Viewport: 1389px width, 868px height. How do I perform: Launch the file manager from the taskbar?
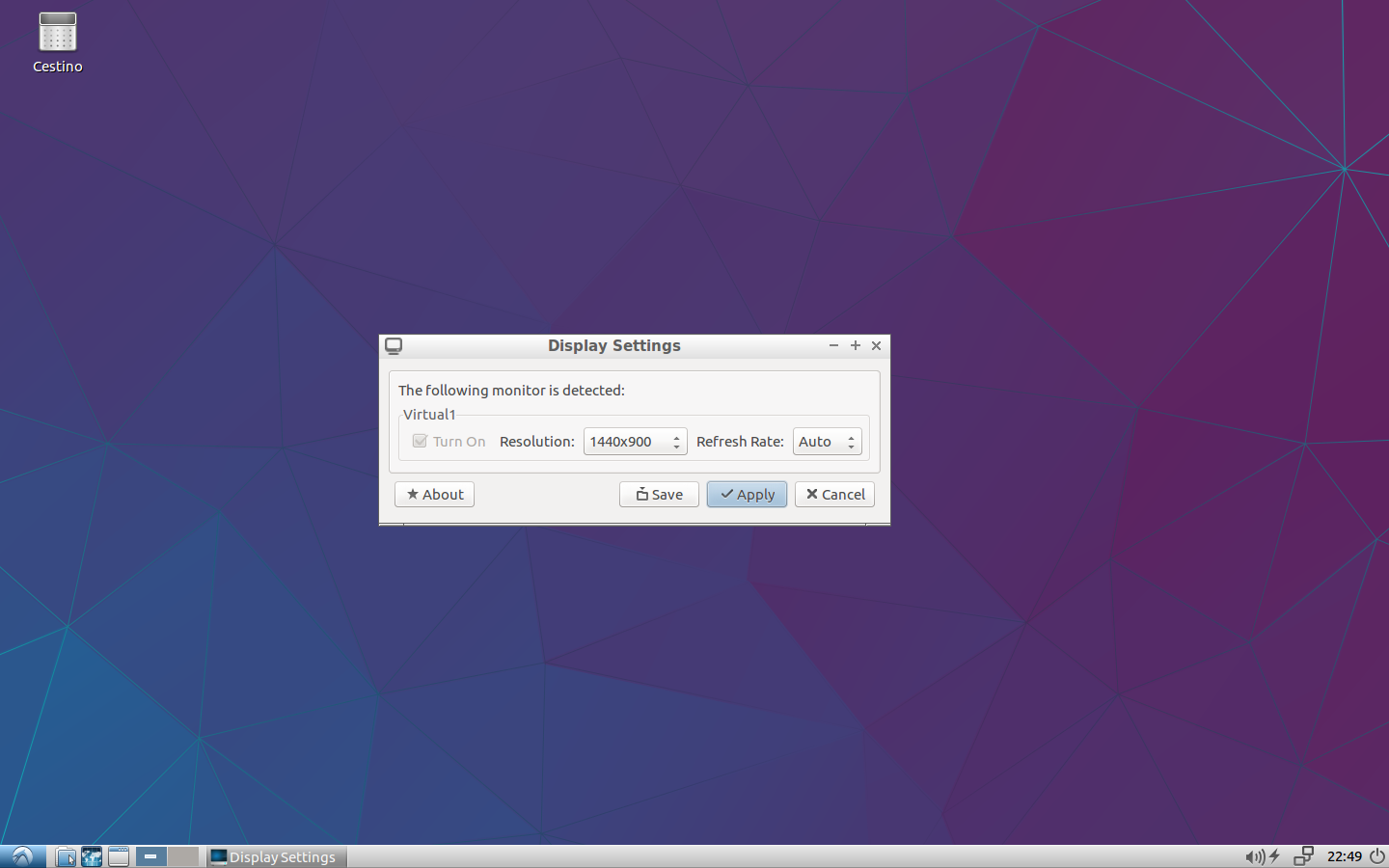click(66, 856)
